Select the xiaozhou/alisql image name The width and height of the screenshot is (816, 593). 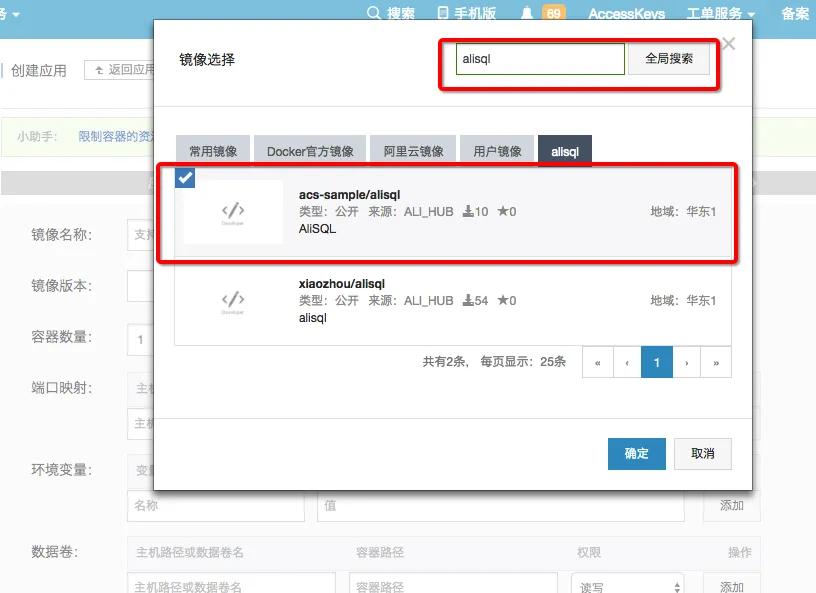pos(341,284)
